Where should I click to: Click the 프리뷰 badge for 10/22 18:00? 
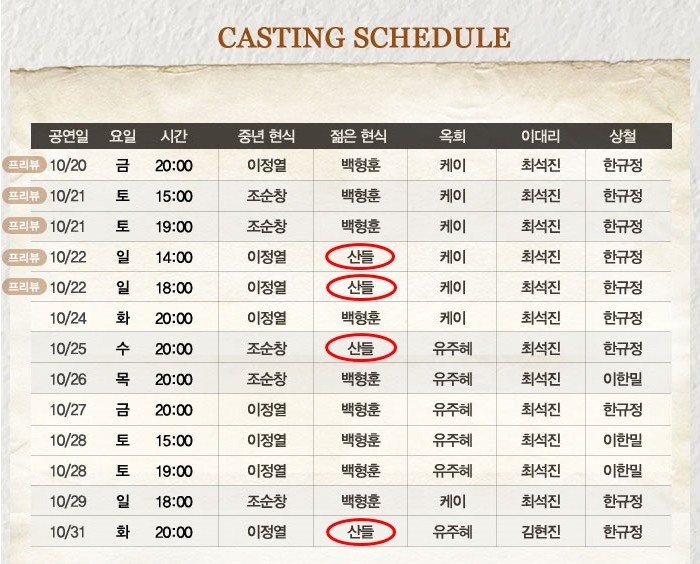point(24,286)
